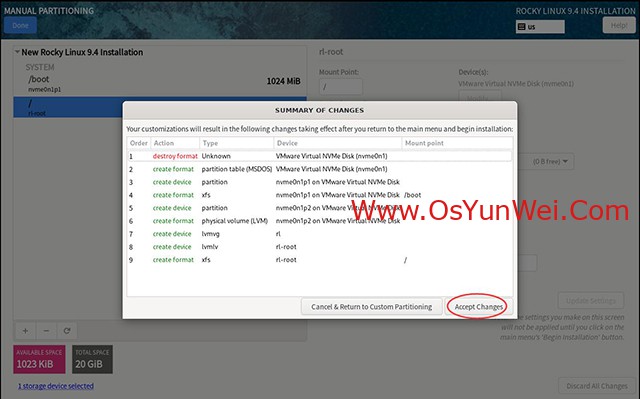Click Cancel & Return to Custom Partitioning
The height and width of the screenshot is (399, 640).
(371, 307)
